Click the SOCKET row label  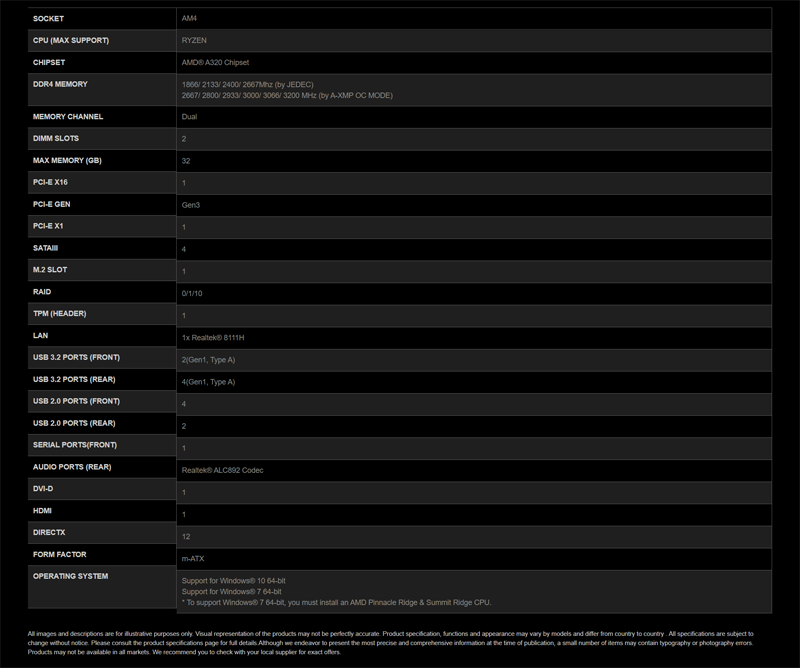(x=48, y=18)
